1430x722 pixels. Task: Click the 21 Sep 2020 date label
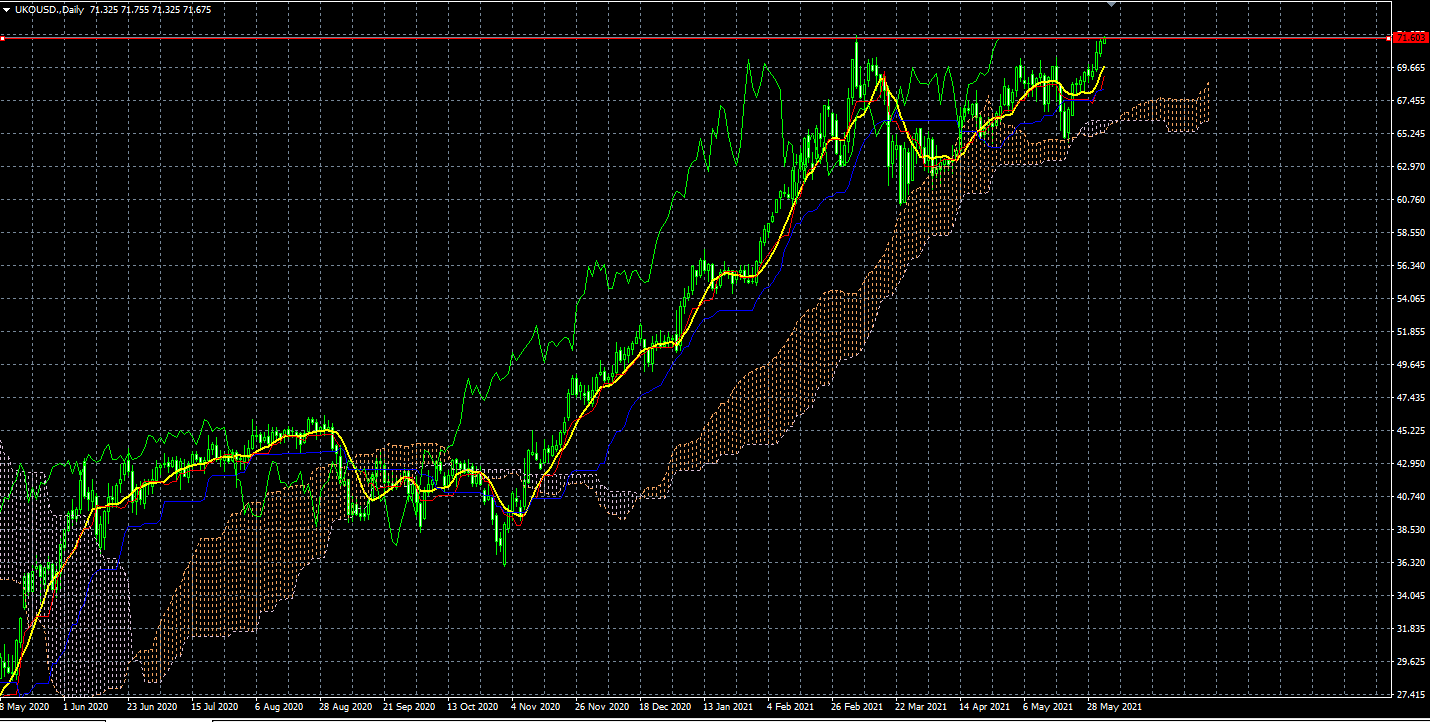[409, 707]
